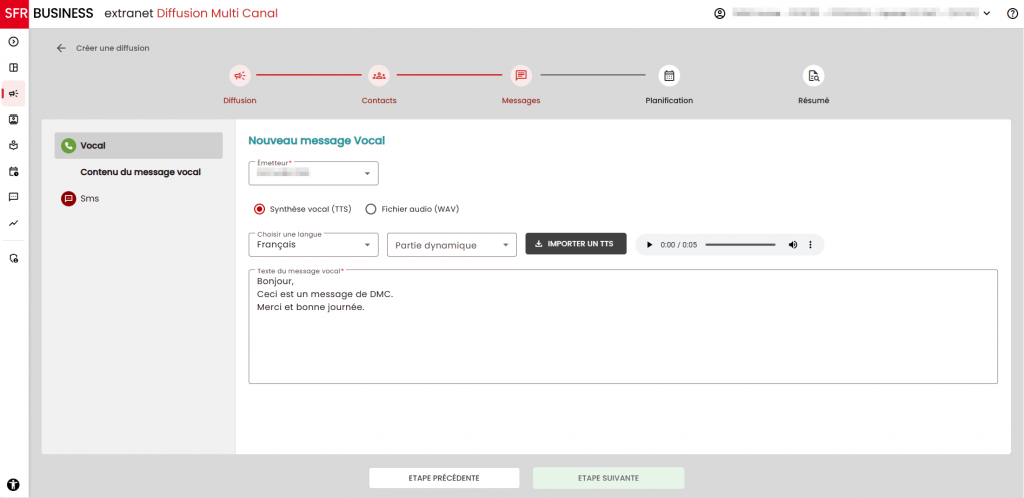Viewport: 1024px width, 498px height.
Task: Open the audio player three-dot menu
Action: click(810, 245)
